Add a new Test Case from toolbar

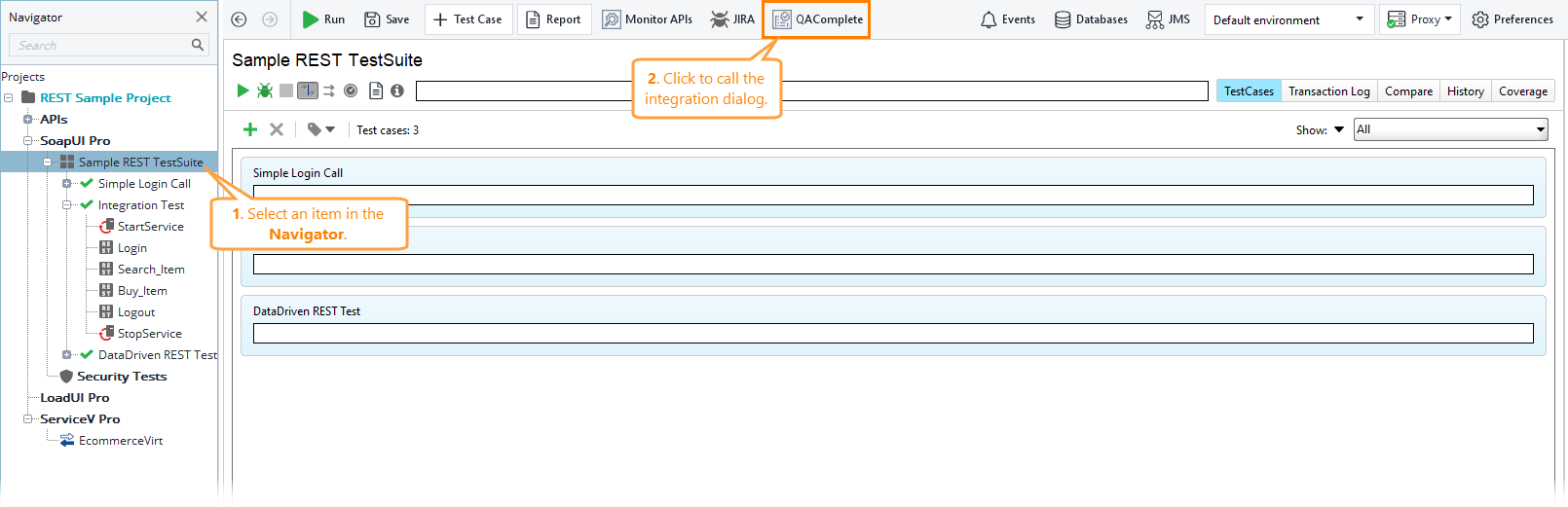468,19
